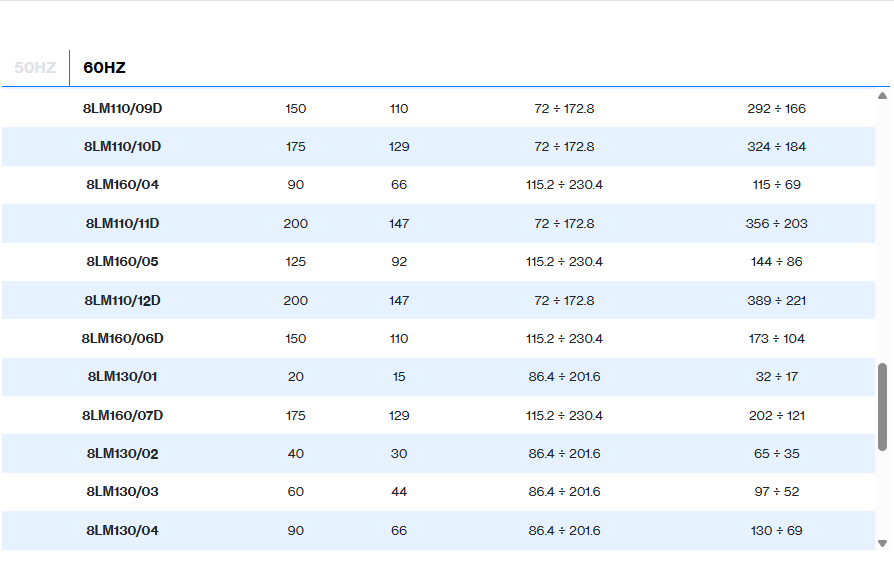Click model name 8LM110/12D
894x568 pixels.
pos(122,301)
